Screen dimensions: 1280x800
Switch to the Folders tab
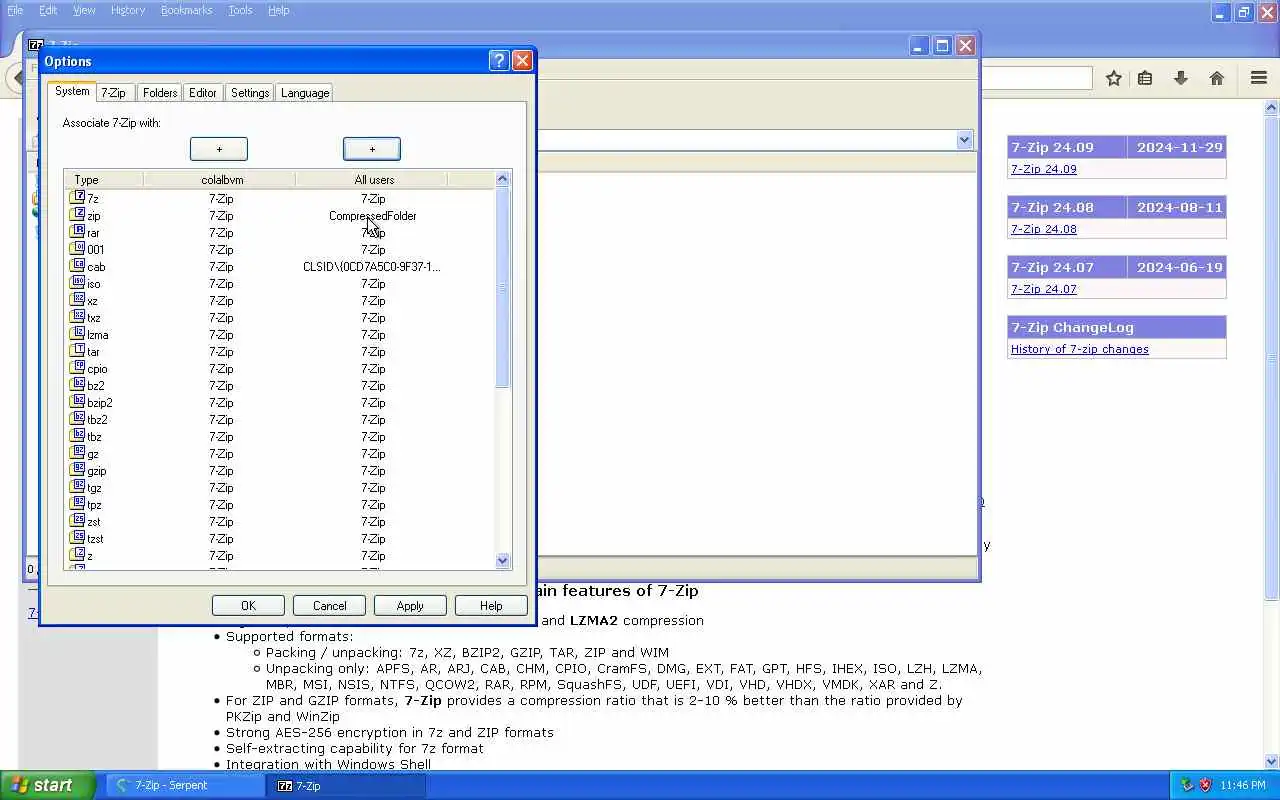click(160, 93)
